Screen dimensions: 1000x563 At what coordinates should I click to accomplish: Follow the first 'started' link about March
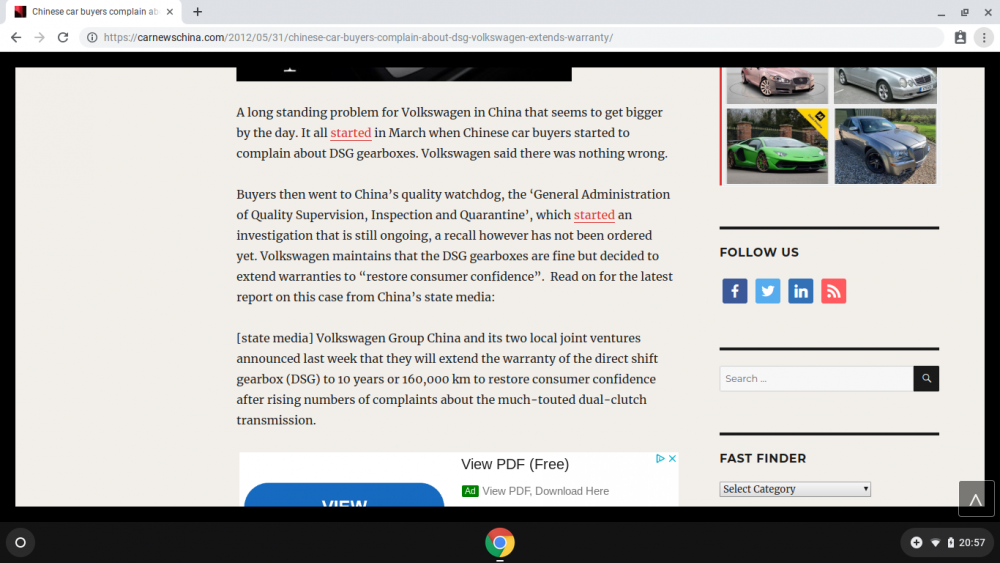[x=350, y=133]
